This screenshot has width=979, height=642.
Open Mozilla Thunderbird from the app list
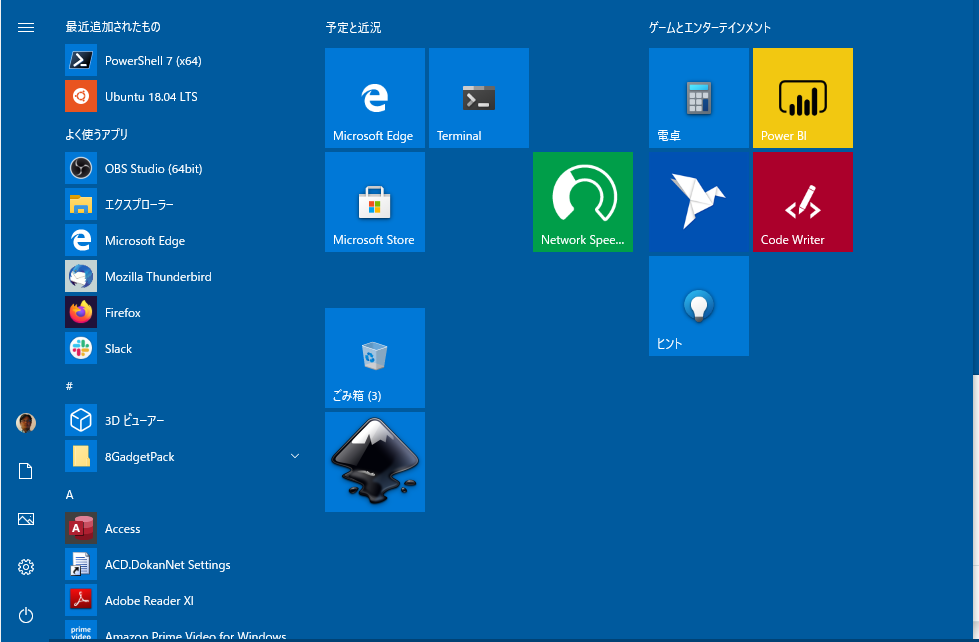click(184, 277)
